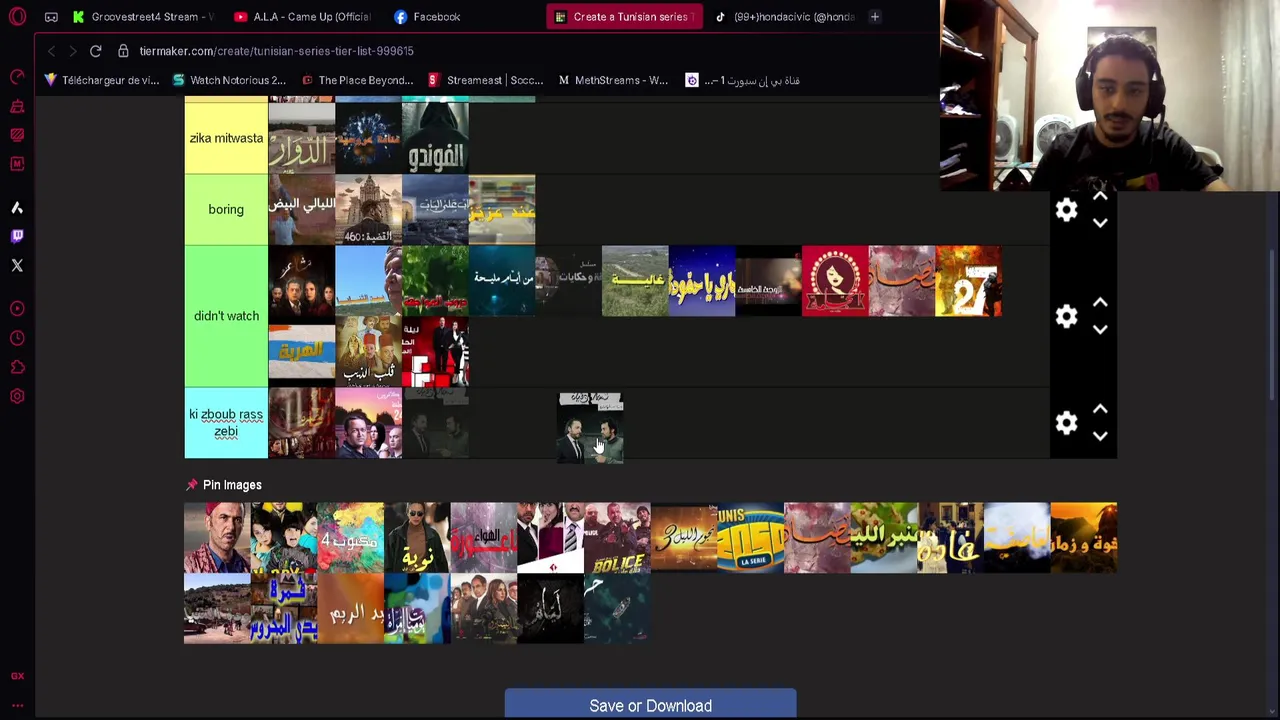Select the orange 27 thumbnail
The width and height of the screenshot is (1280, 720).
tap(968, 281)
